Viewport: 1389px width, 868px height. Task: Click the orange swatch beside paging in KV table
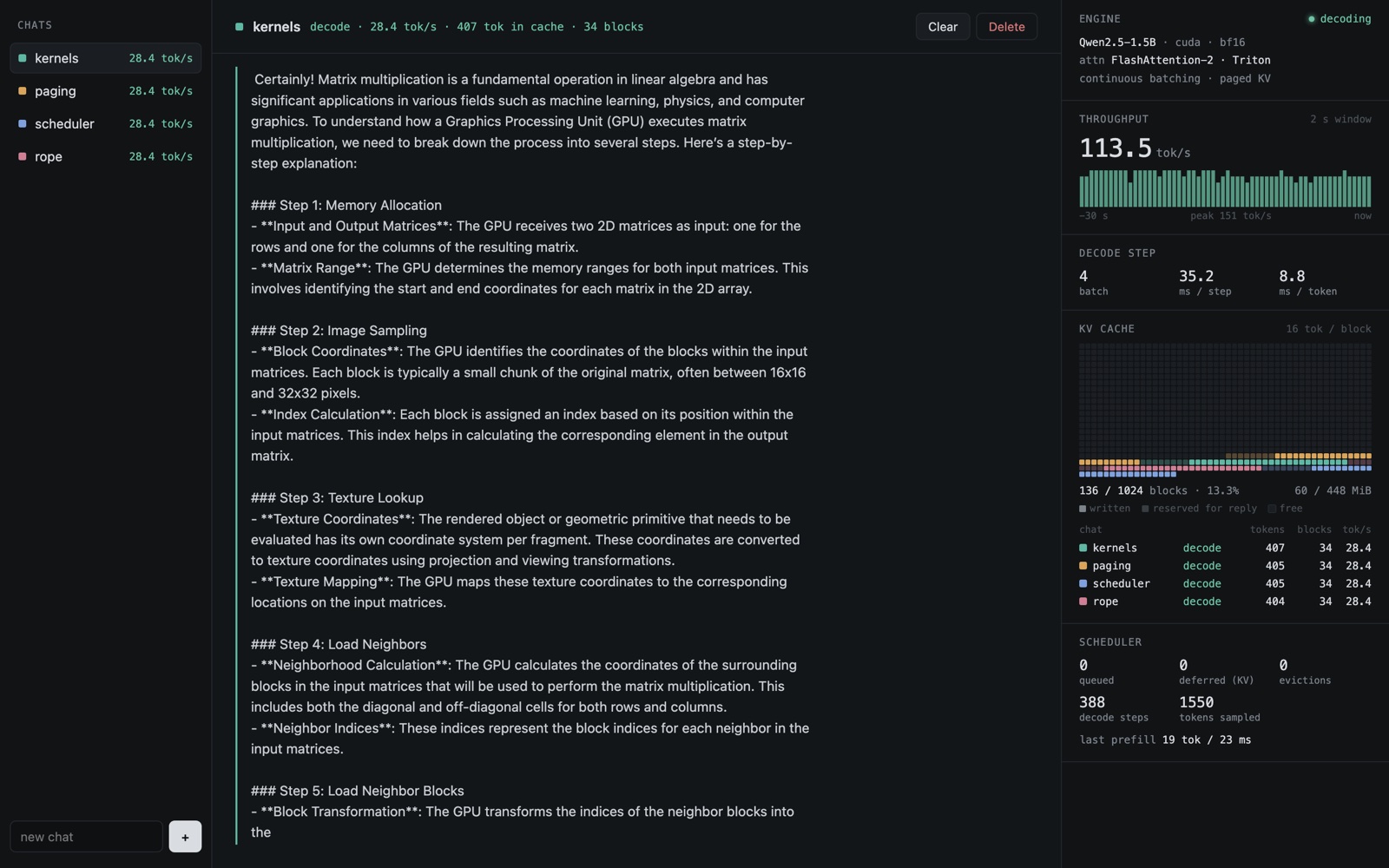(1083, 566)
